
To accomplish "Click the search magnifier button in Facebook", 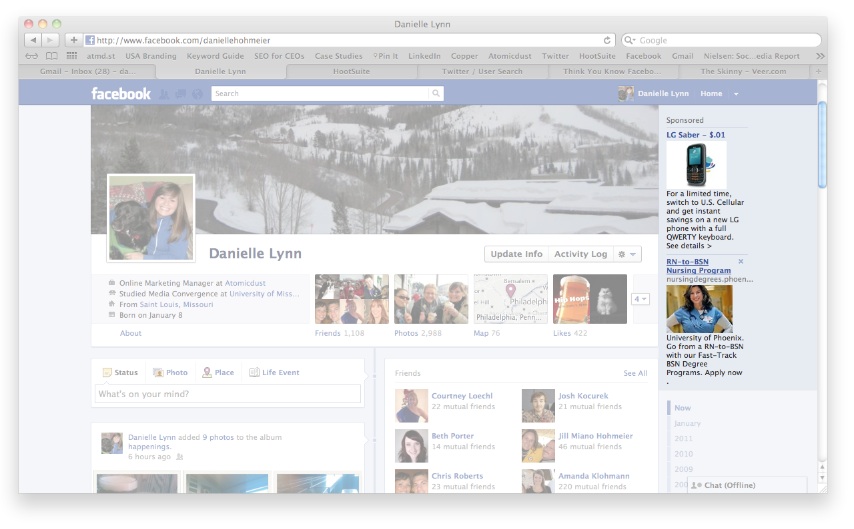I will (436, 93).
